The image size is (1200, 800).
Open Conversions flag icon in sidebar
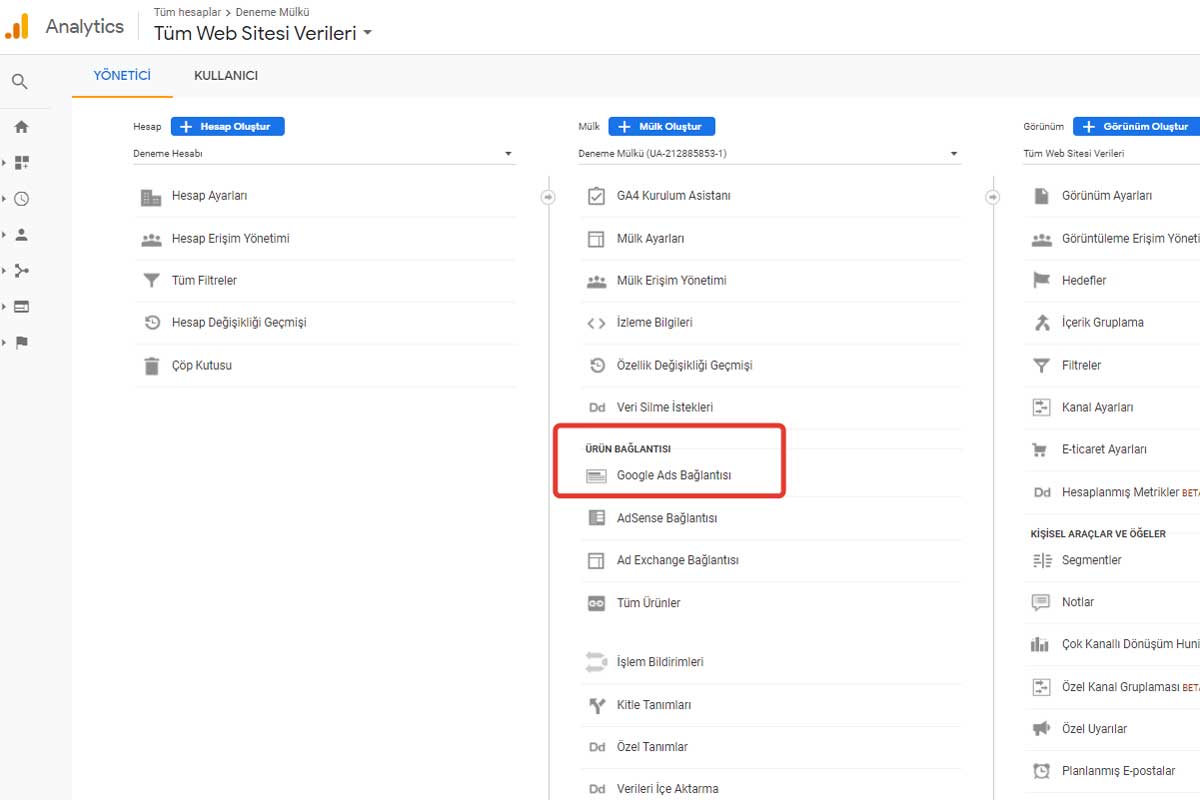[21, 342]
